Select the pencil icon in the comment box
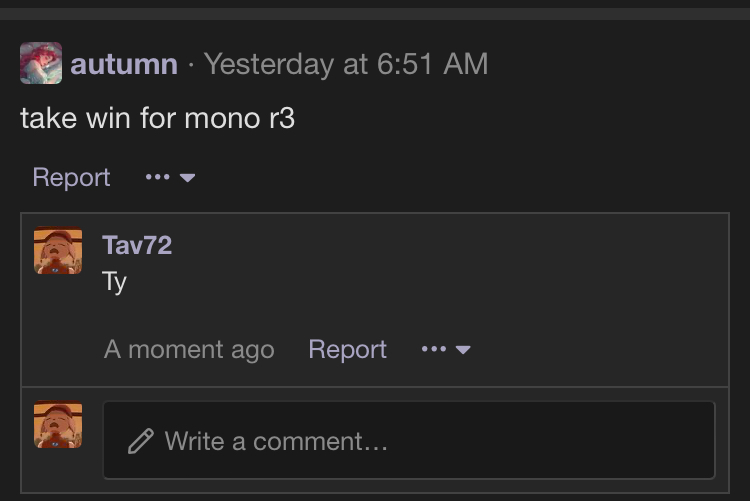 [x=141, y=441]
